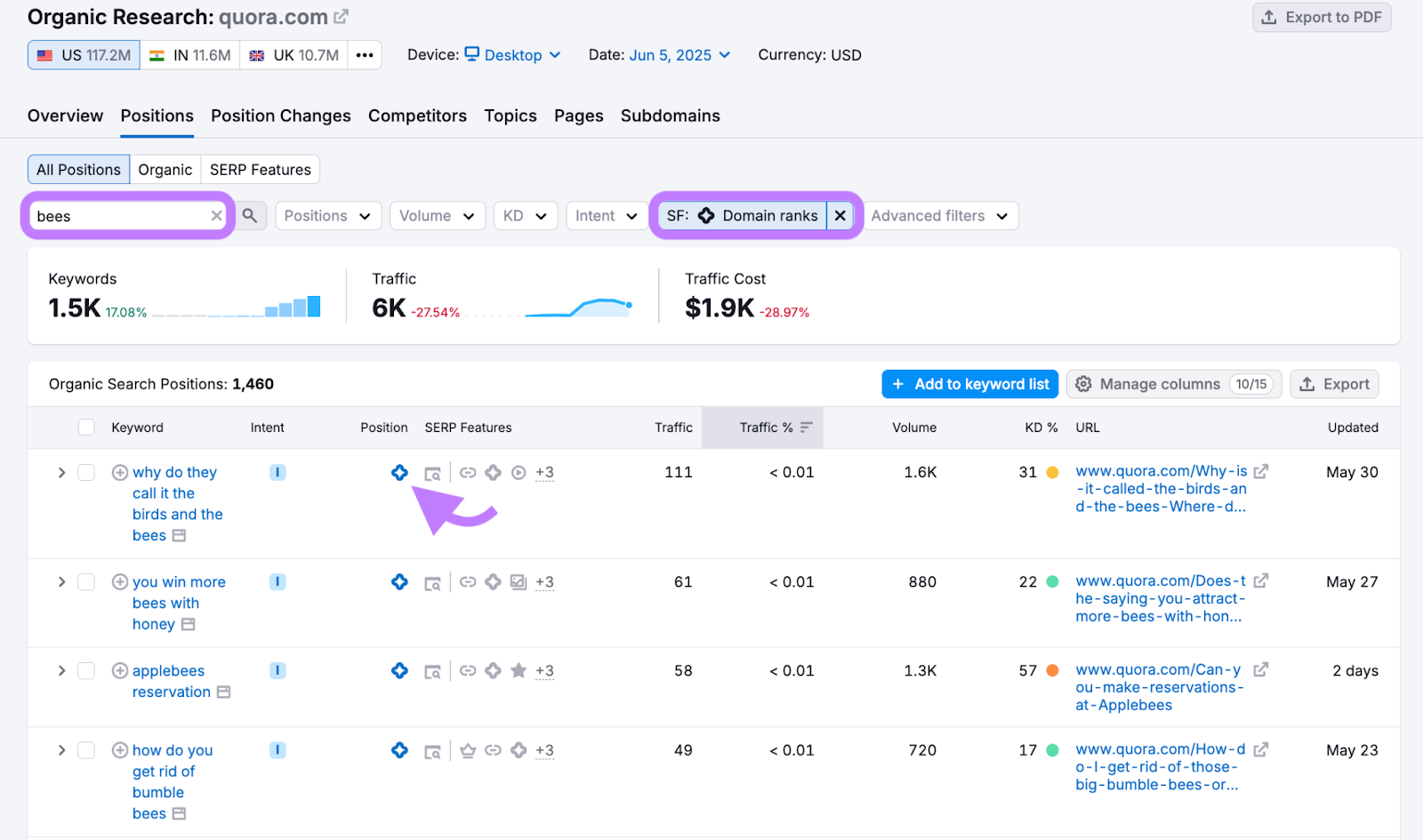Click the sitelinks icon for "applebees reservation"
The height and width of the screenshot is (840, 1423).
point(467,670)
